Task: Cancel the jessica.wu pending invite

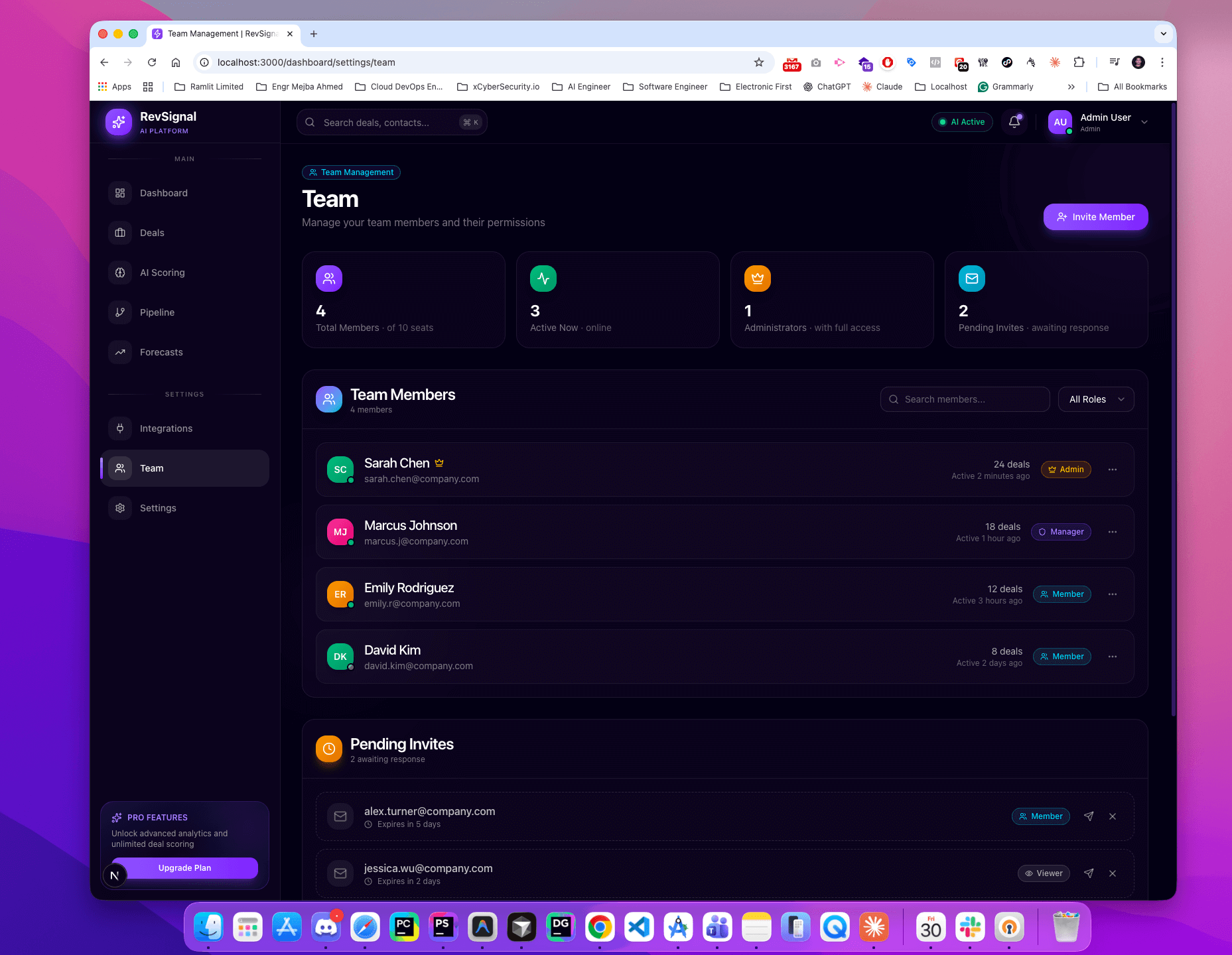Action: pyautogui.click(x=1113, y=873)
